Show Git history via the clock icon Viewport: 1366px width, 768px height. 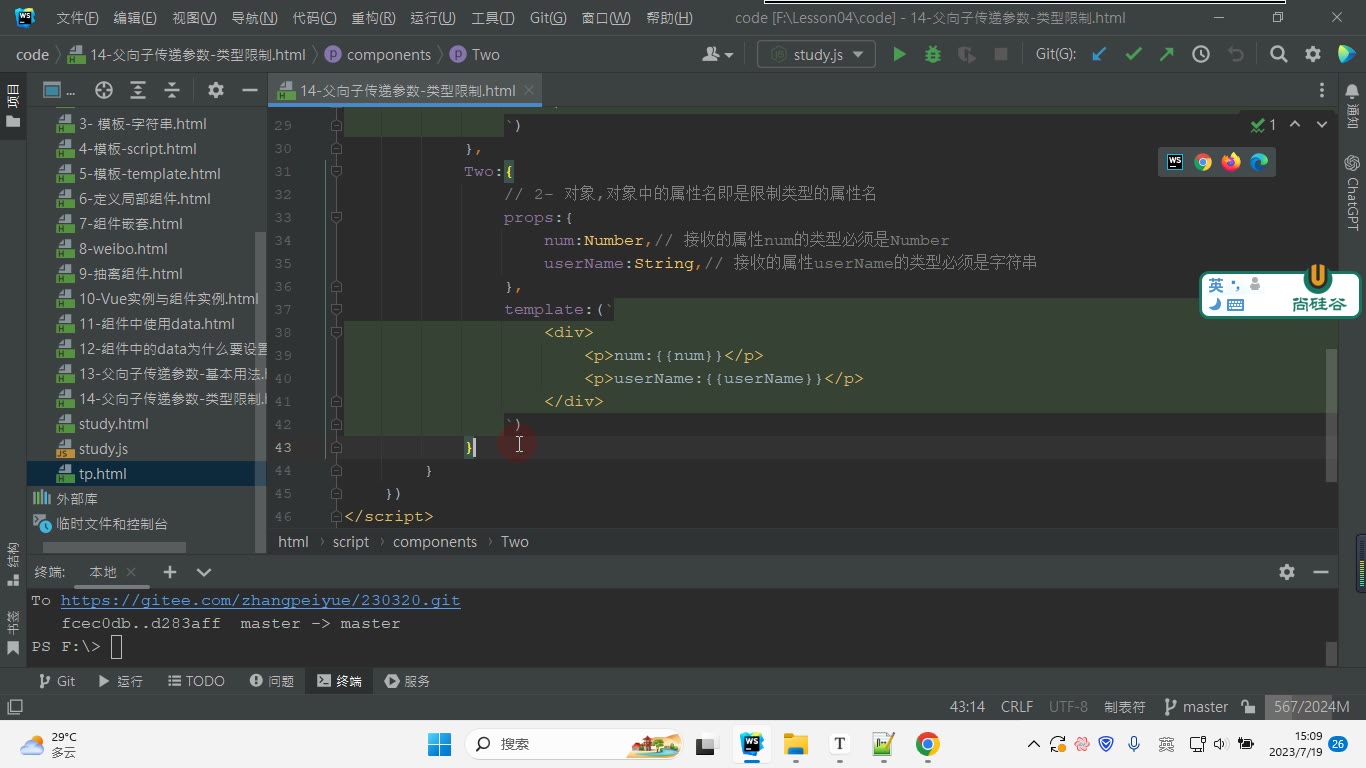[1201, 55]
